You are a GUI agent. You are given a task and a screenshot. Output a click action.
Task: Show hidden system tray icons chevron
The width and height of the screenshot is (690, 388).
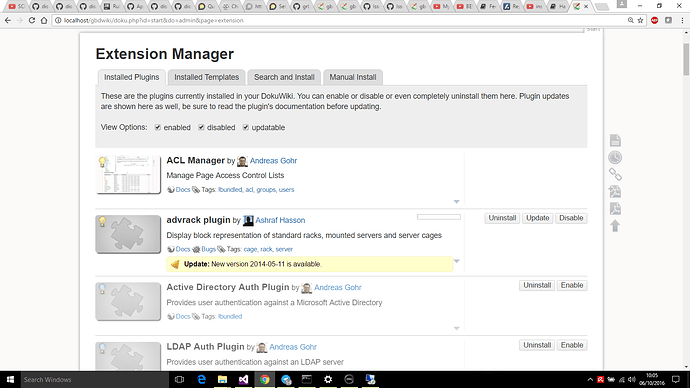[x=590, y=379]
